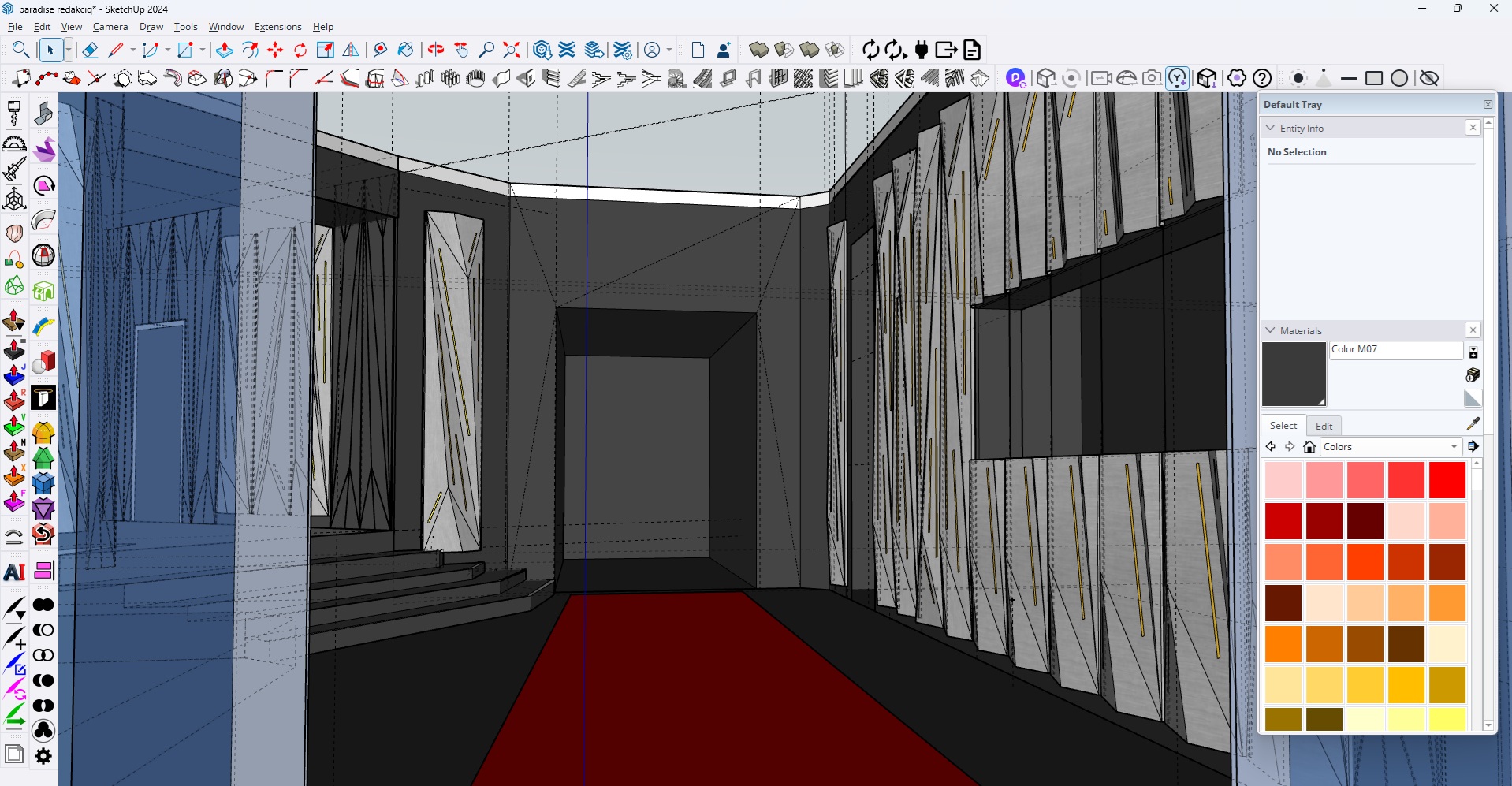1512x786 pixels.
Task: Pick the eyedropper Sample Paint icon
Action: coord(1473,424)
